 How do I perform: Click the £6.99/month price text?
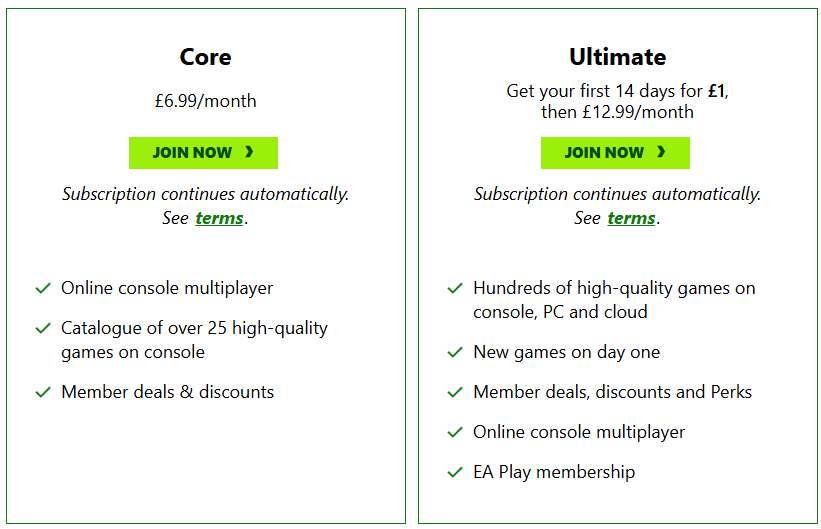tap(205, 101)
